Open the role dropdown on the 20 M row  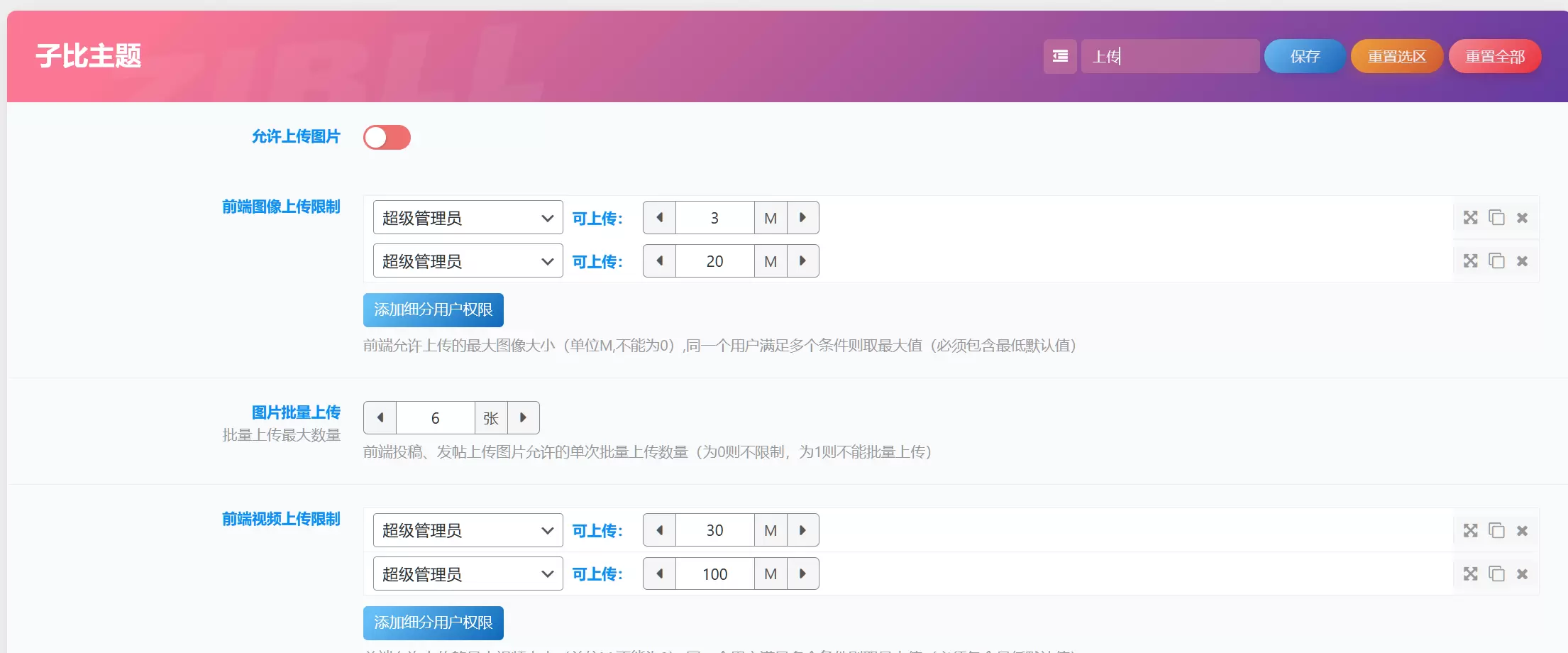click(468, 261)
